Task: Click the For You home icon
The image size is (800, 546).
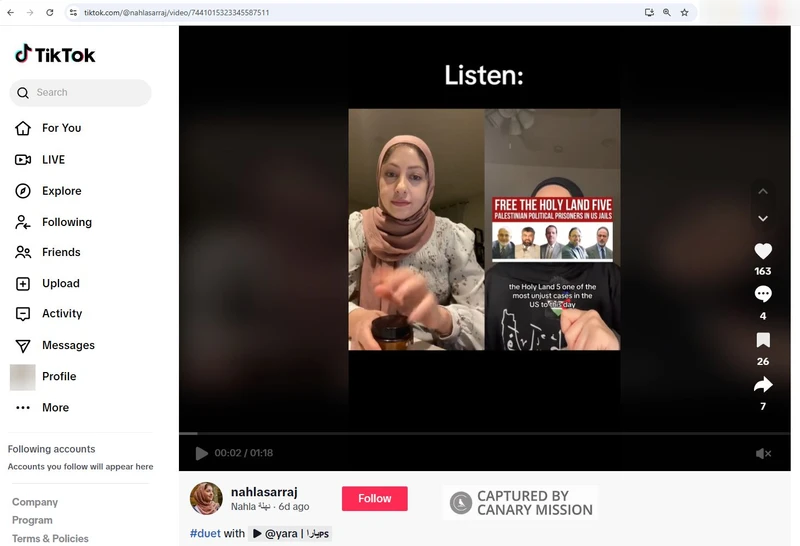Action: click(x=22, y=128)
